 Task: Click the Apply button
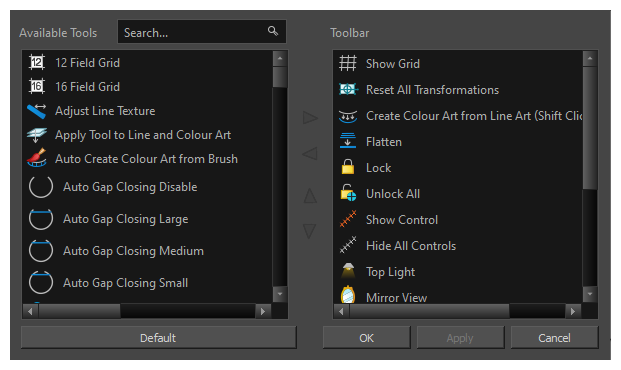coord(460,338)
